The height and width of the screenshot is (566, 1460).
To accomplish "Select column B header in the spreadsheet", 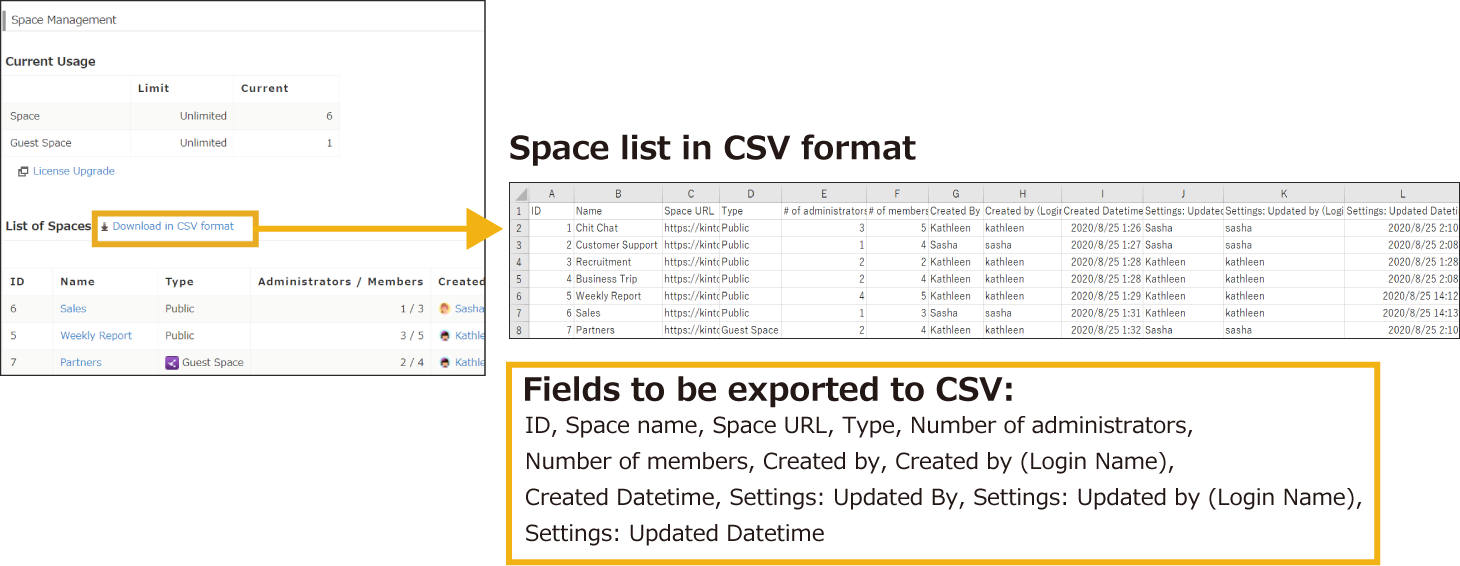I will [x=617, y=194].
